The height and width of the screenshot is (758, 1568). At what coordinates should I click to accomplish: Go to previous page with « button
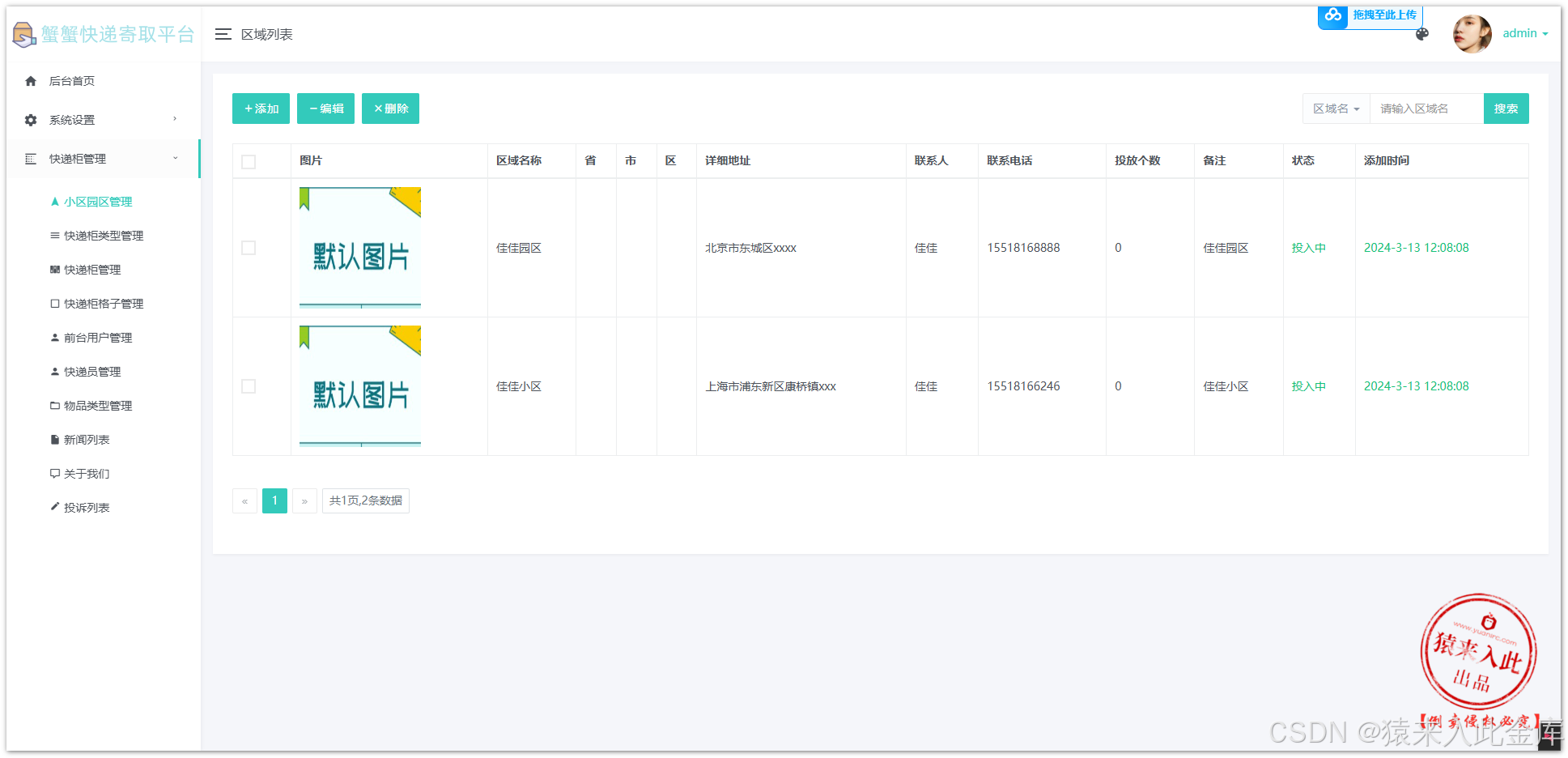click(x=244, y=501)
